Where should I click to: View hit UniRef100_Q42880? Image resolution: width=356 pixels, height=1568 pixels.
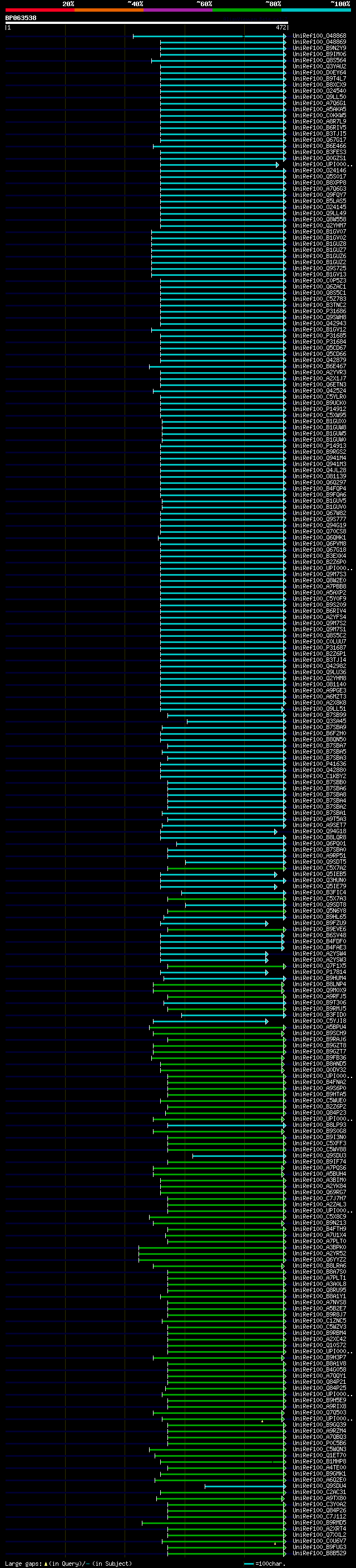[x=319, y=769]
